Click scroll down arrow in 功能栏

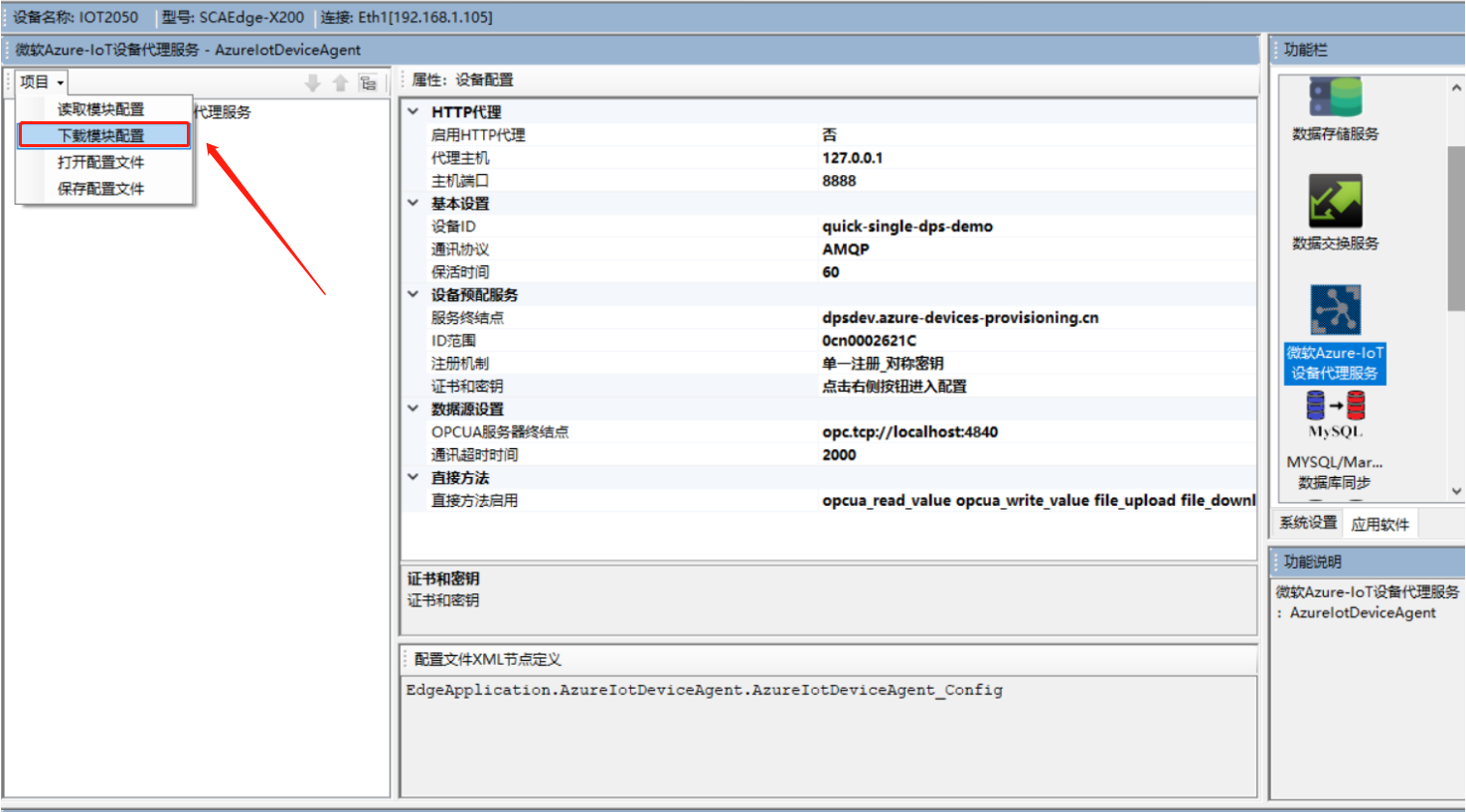[1456, 491]
